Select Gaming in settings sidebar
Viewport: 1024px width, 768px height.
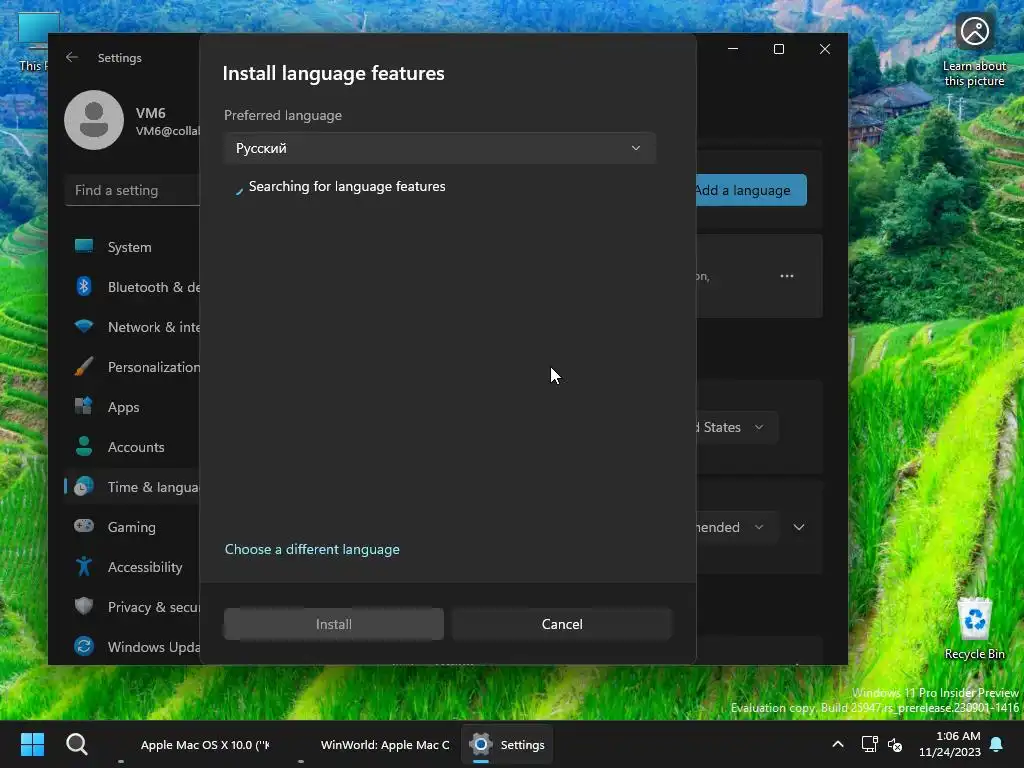pyautogui.click(x=133, y=526)
